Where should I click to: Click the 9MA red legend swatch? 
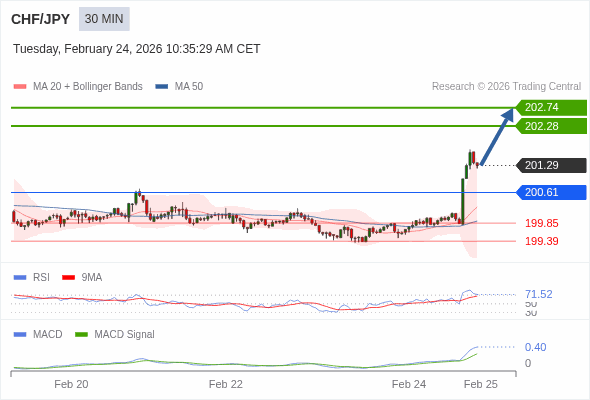(68, 278)
